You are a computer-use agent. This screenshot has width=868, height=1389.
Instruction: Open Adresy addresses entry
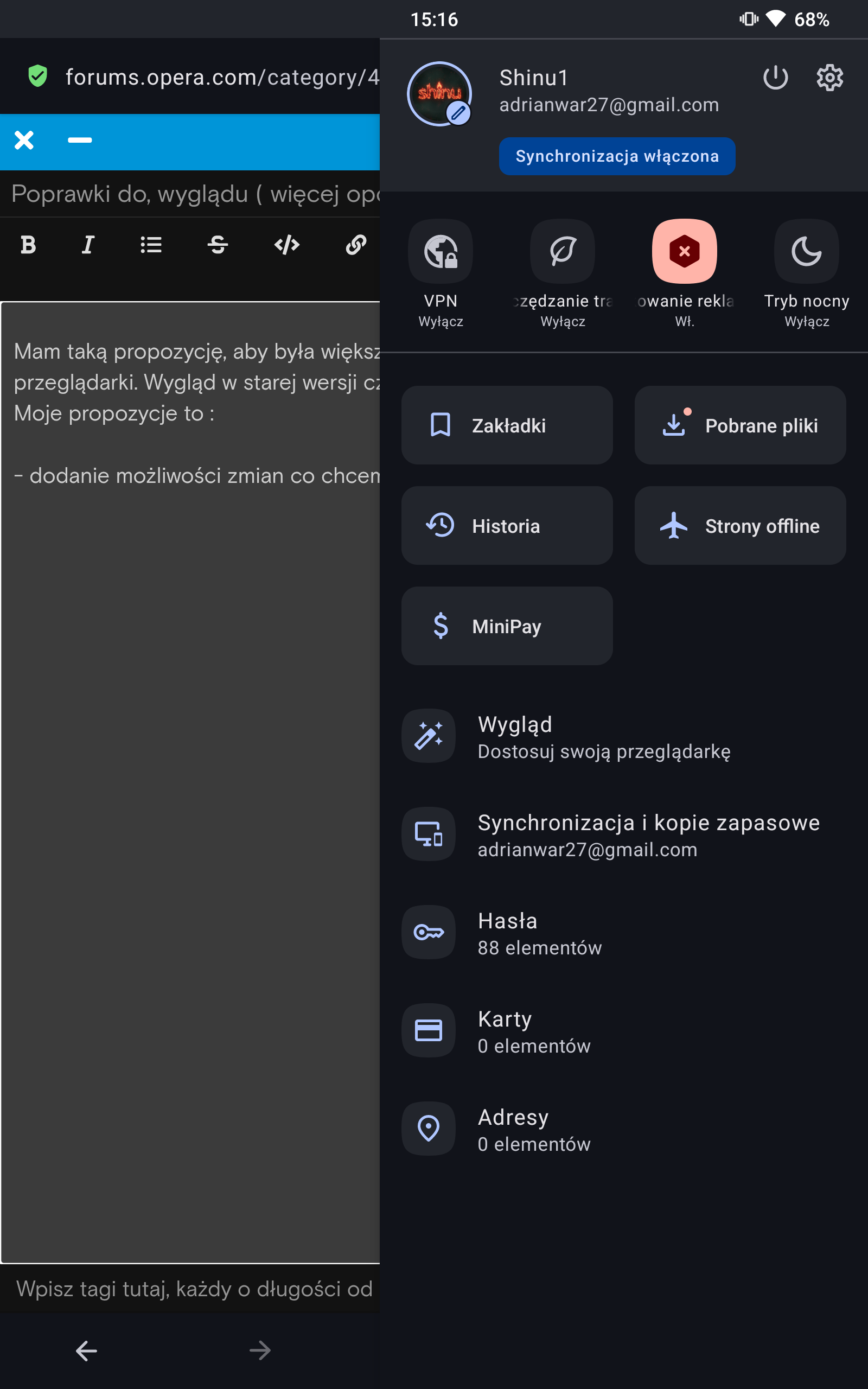[x=624, y=1129]
